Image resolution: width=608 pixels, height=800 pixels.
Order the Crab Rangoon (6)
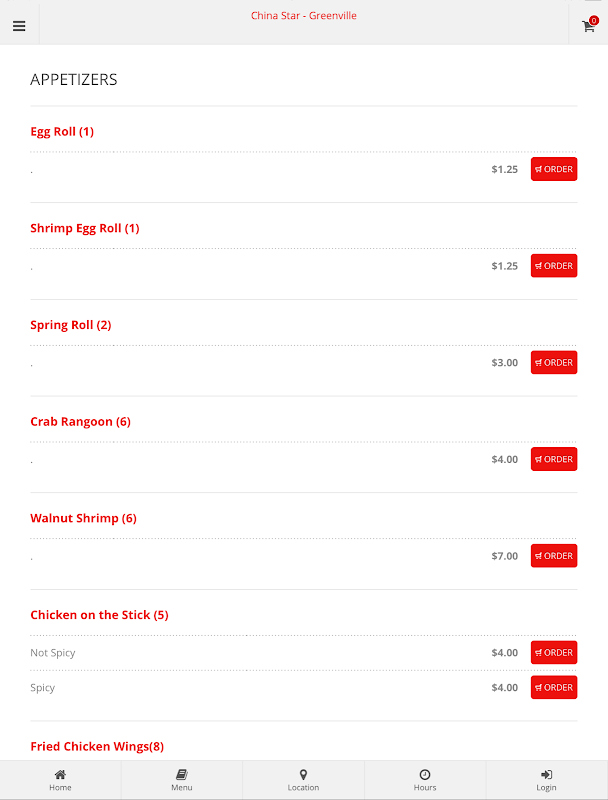tap(554, 459)
